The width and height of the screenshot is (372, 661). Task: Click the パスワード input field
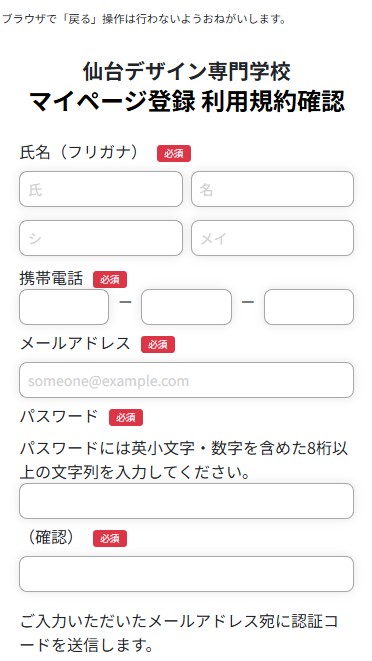(186, 501)
